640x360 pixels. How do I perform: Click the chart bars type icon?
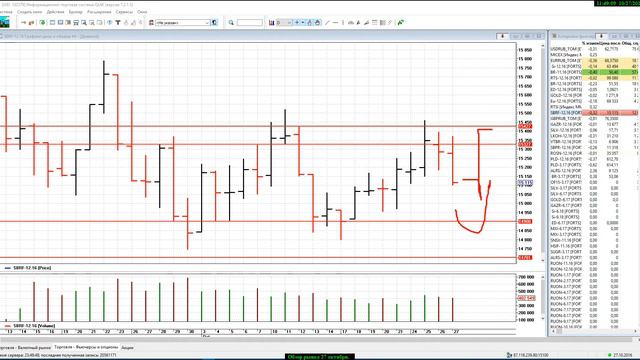pyautogui.click(x=271, y=22)
